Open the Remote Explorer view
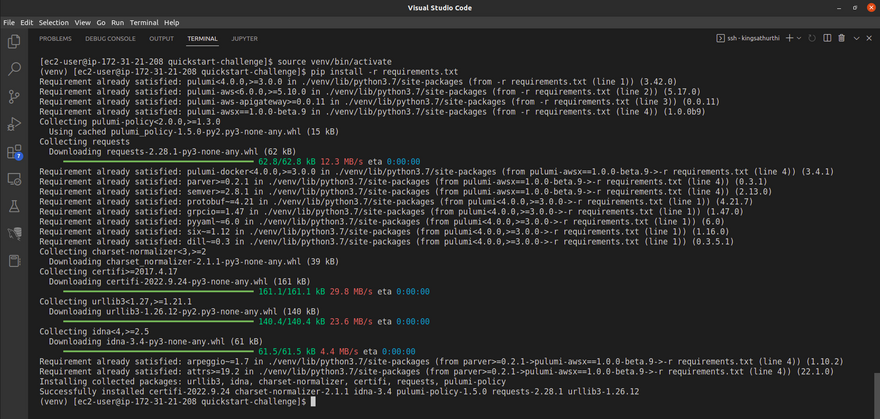Viewport: 880px width, 419px height. [x=14, y=180]
